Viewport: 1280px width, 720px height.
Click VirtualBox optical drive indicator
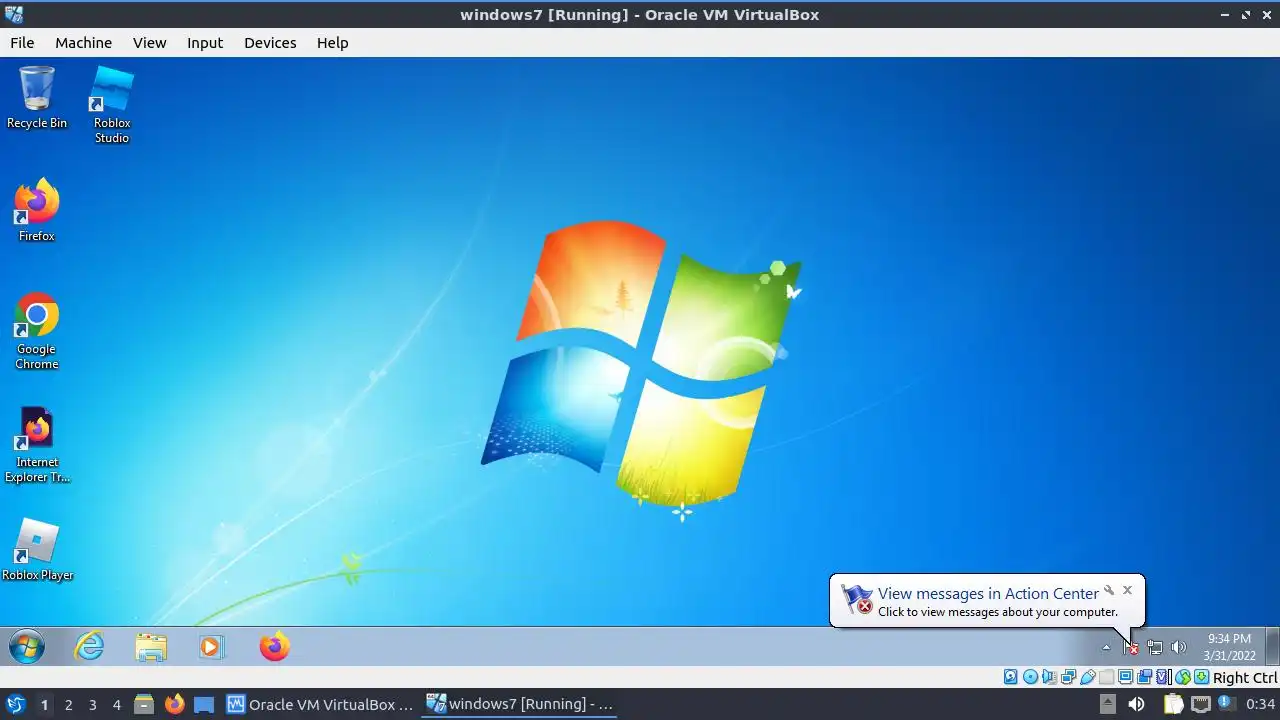click(1030, 677)
